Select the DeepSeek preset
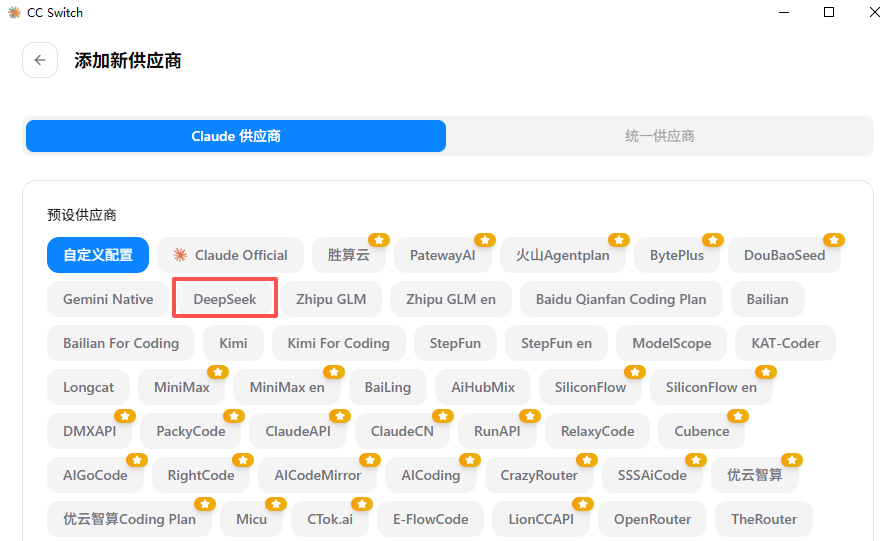The width and height of the screenshot is (892, 541). coord(225,299)
